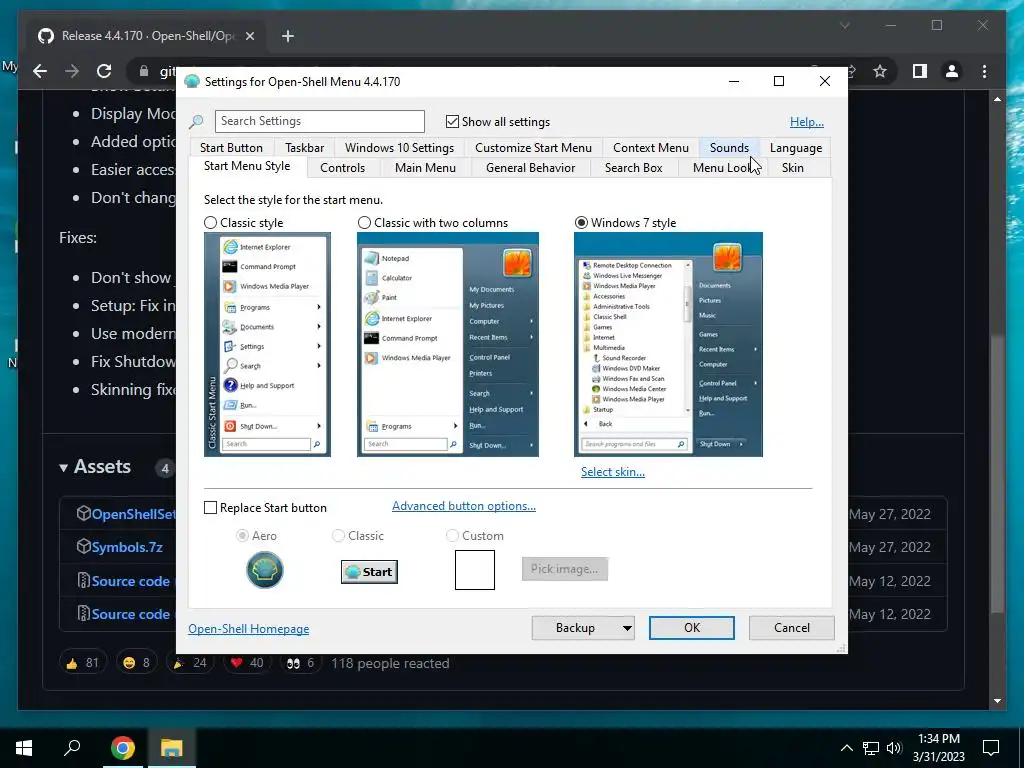Select the Windows 7 style radio button
The width and height of the screenshot is (1024, 768).
pyautogui.click(x=581, y=223)
